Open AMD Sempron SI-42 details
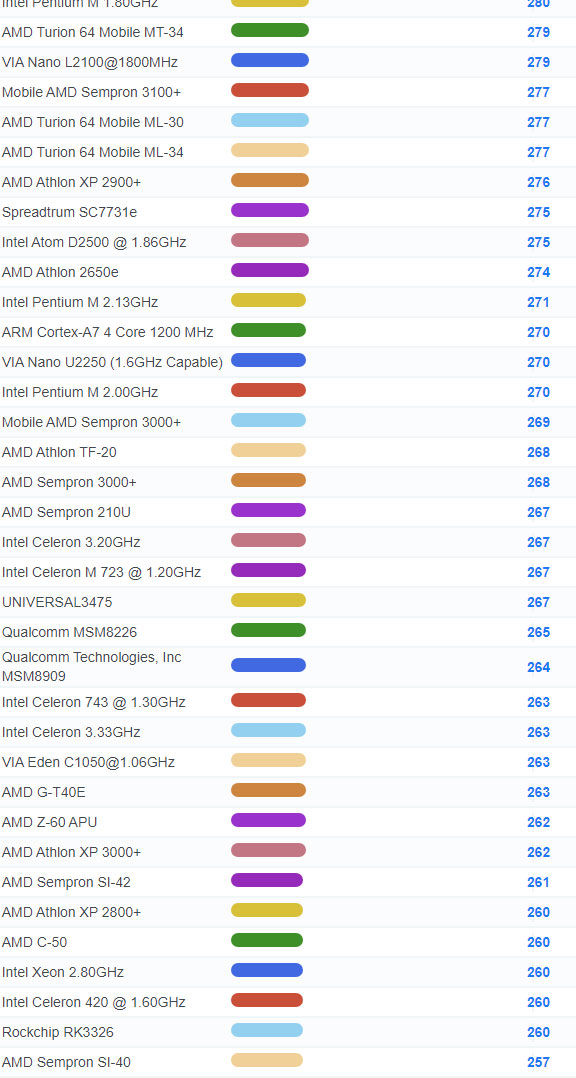 coord(66,882)
